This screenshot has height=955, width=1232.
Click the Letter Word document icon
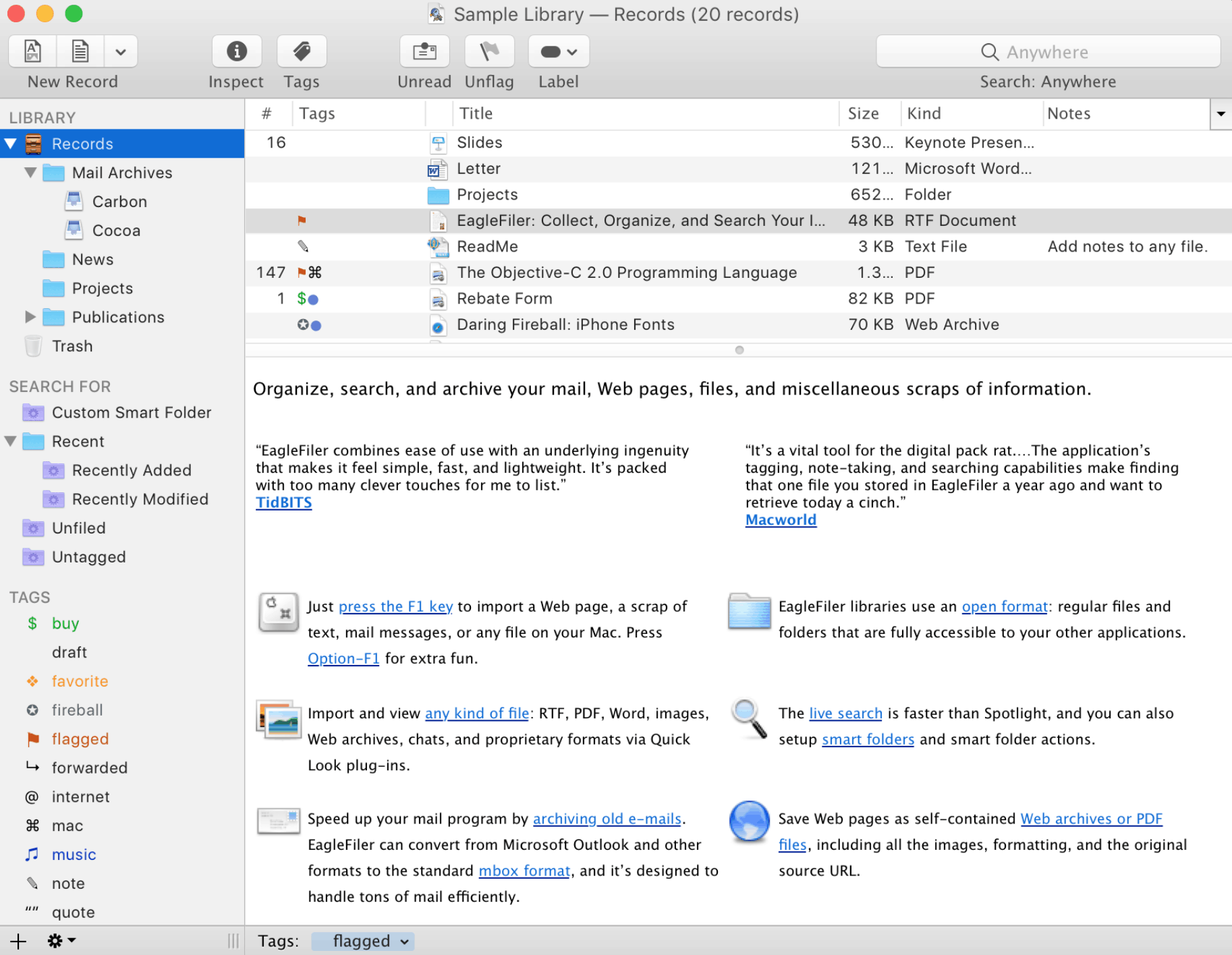pos(438,169)
